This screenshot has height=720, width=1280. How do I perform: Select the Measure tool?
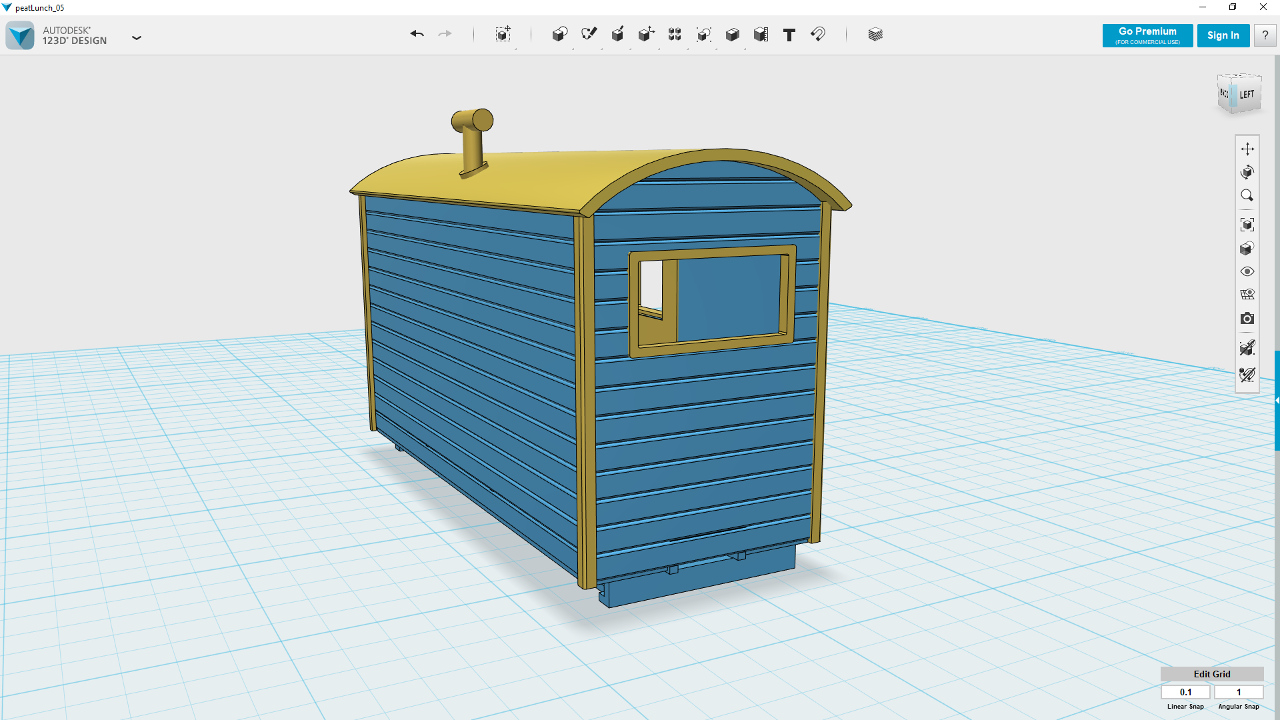761,34
